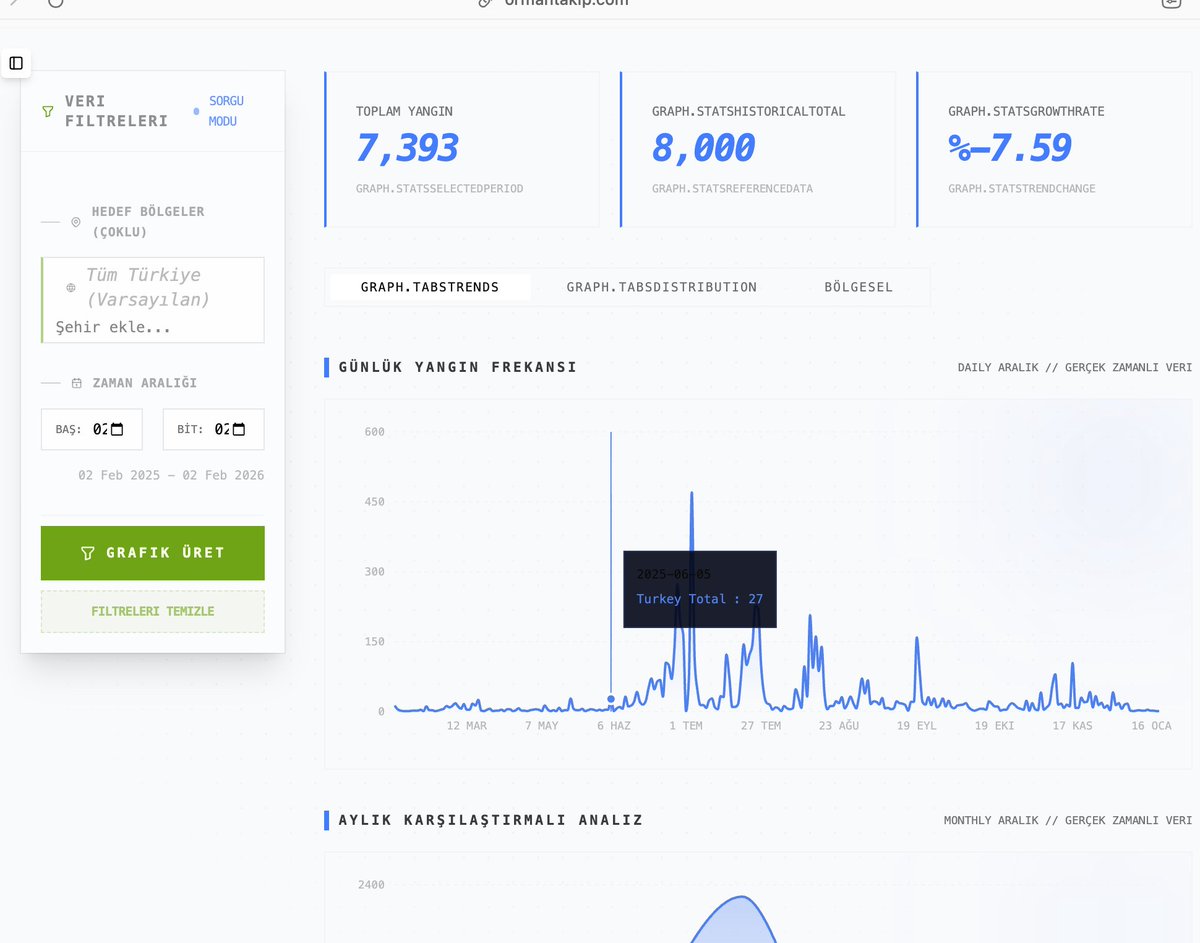The height and width of the screenshot is (943, 1200).
Task: Click the '19 EKI' axis label
Action: (995, 726)
